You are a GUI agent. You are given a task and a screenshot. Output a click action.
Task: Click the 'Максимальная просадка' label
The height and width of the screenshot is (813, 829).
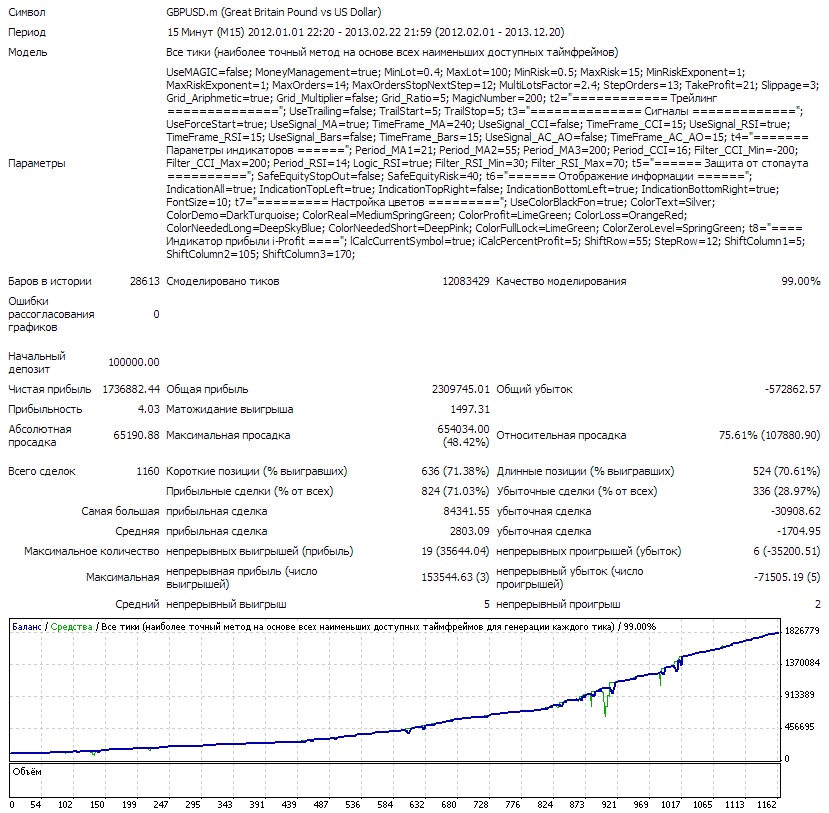[x=228, y=436]
